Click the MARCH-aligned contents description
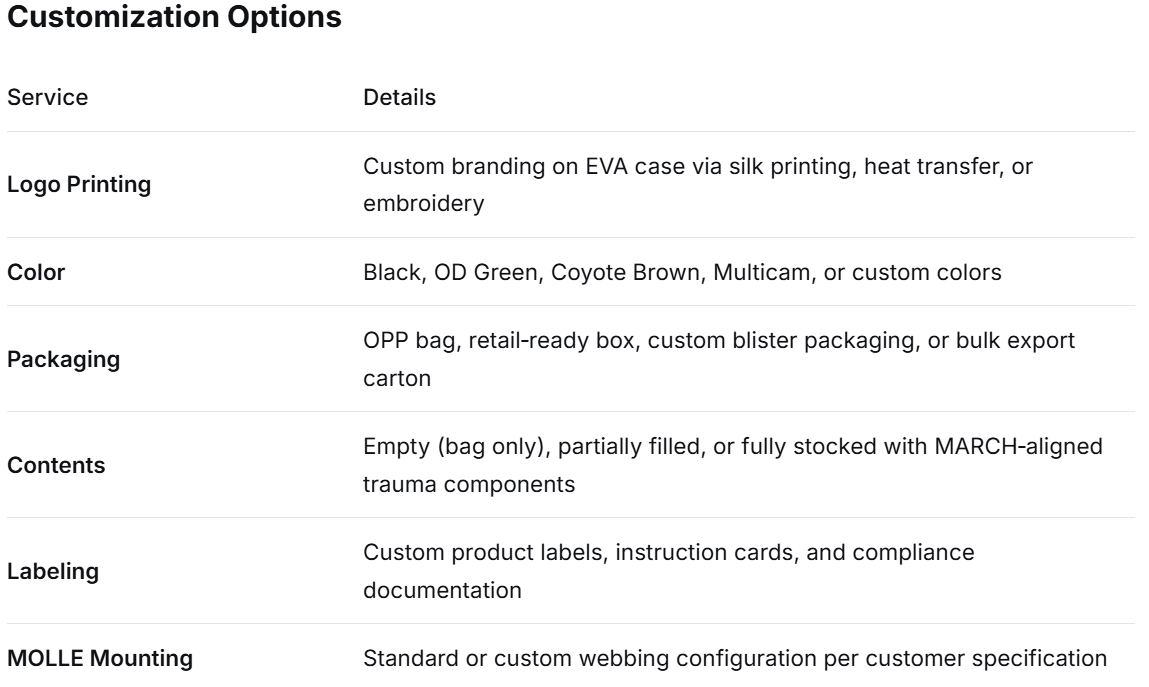 733,465
